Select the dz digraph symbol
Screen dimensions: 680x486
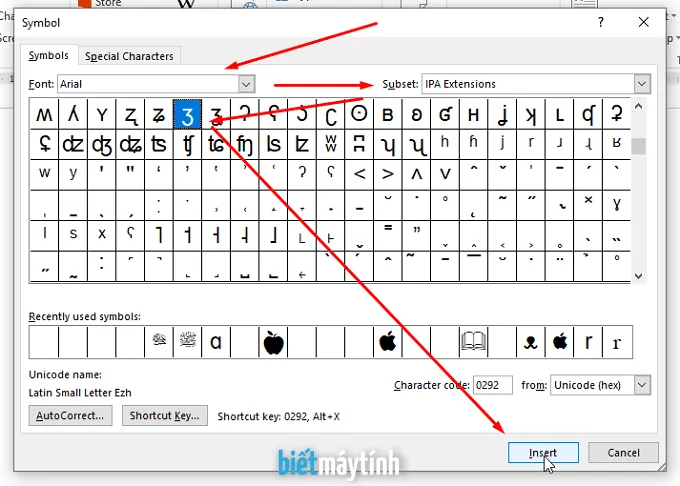[x=73, y=144]
